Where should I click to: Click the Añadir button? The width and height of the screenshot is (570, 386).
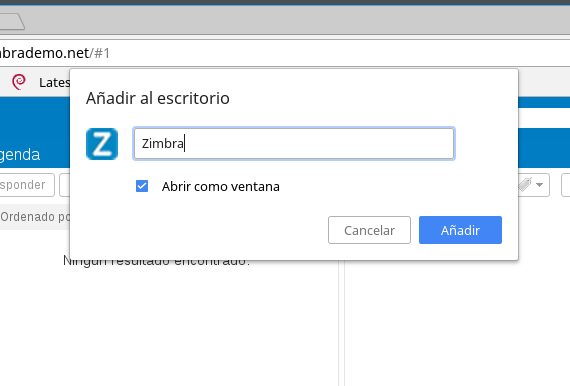[460, 230]
